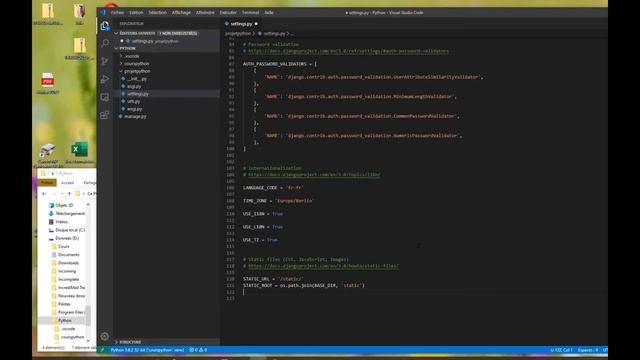Open the Remote Explorer activity bar icon
Viewport: 640px width, 360px height.
coord(105,97)
